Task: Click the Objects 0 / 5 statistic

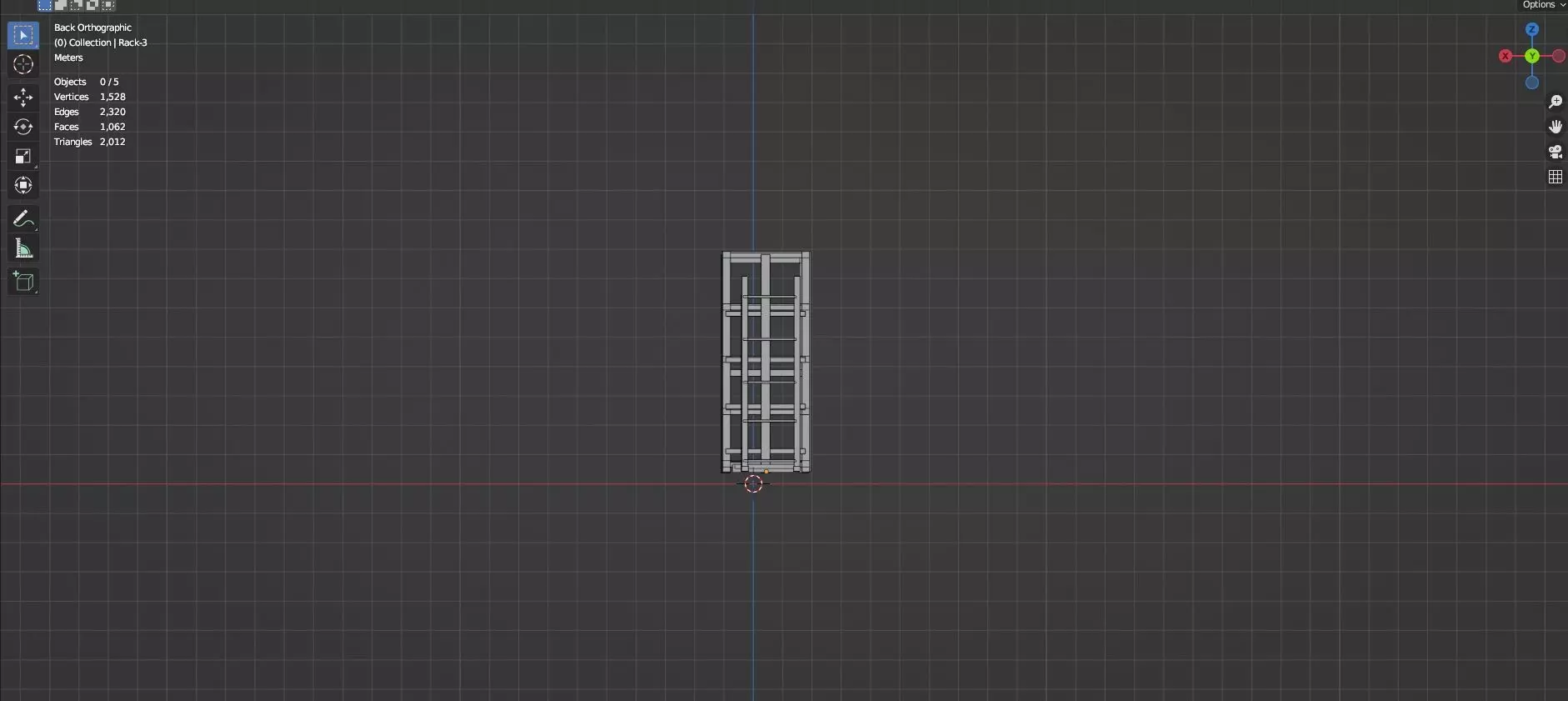Action: tap(87, 82)
